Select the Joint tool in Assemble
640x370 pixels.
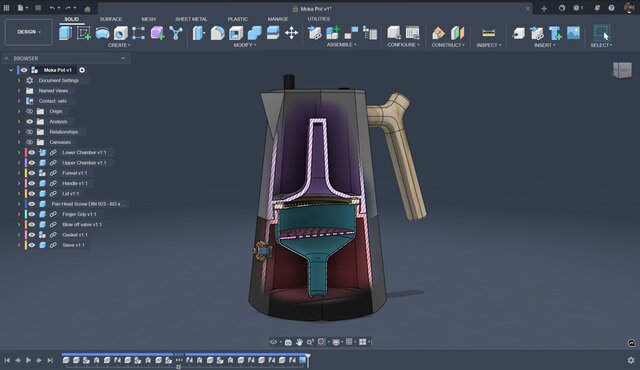tap(351, 33)
